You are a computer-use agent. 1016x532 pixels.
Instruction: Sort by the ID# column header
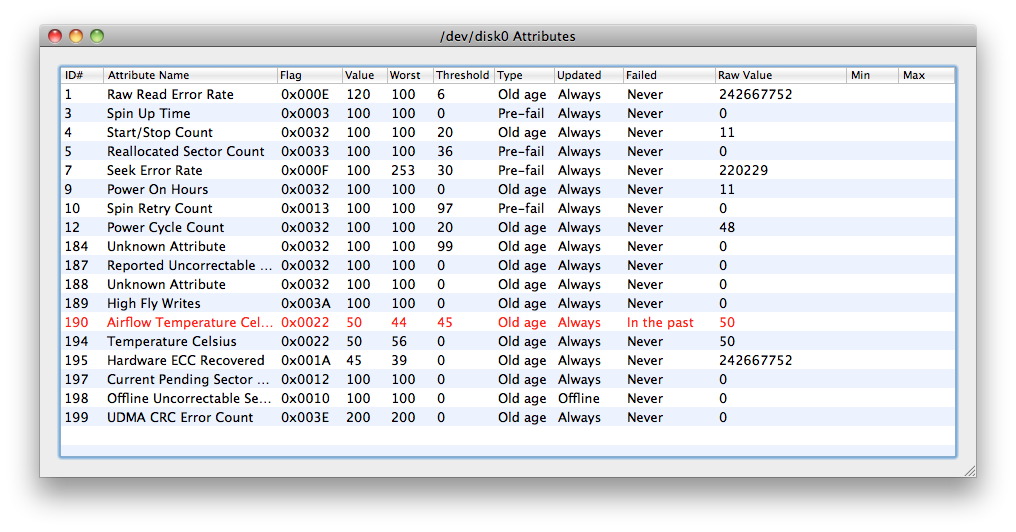tap(82, 75)
